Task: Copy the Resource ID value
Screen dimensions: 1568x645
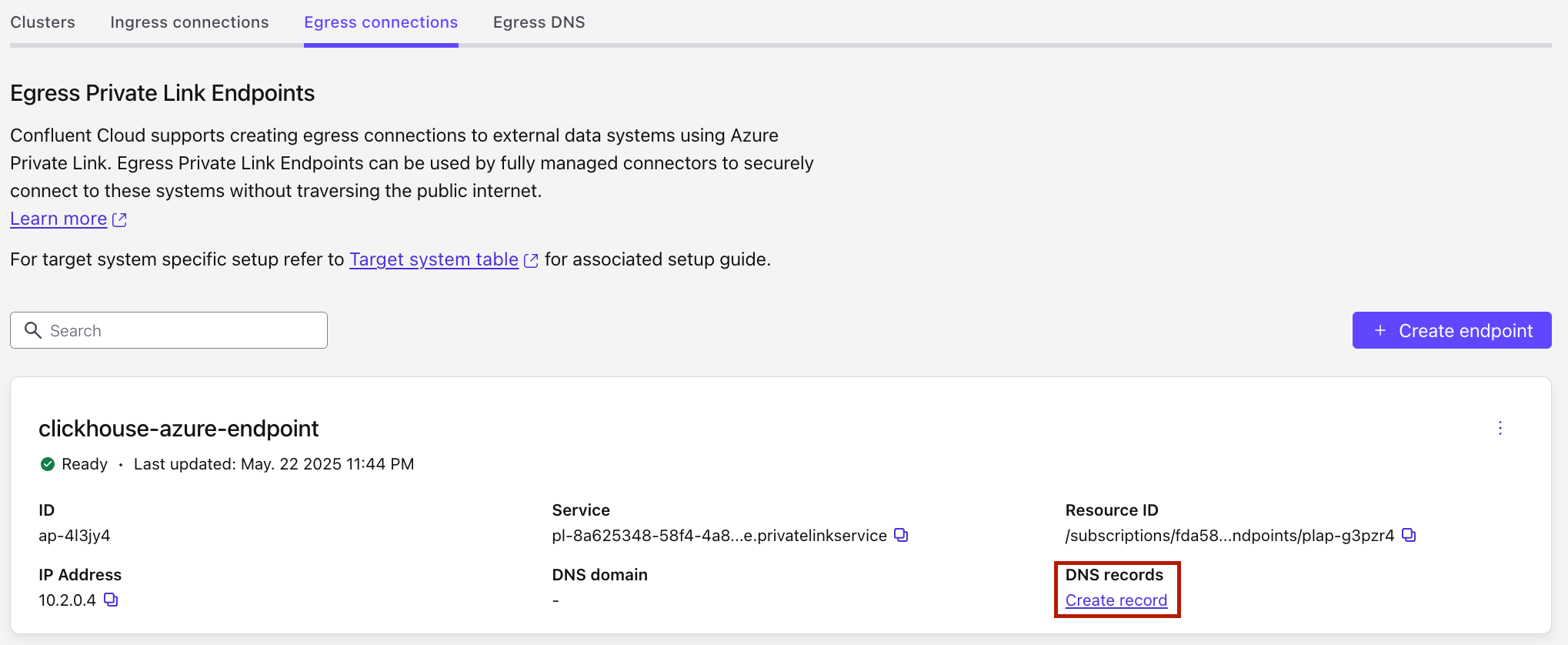Action: click(1408, 535)
